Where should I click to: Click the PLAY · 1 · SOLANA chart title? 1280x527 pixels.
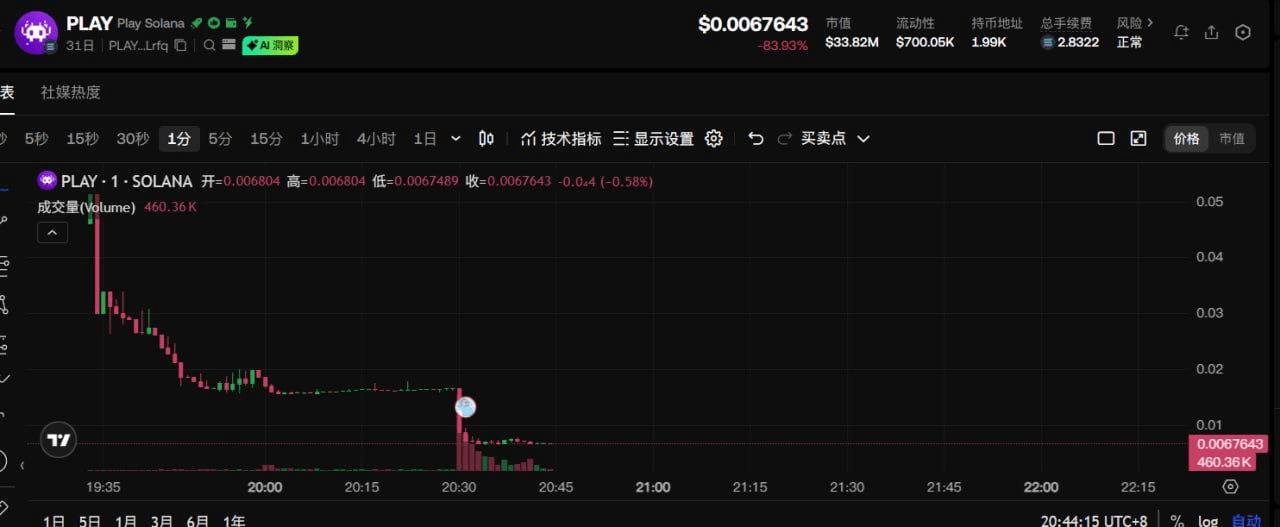126,181
